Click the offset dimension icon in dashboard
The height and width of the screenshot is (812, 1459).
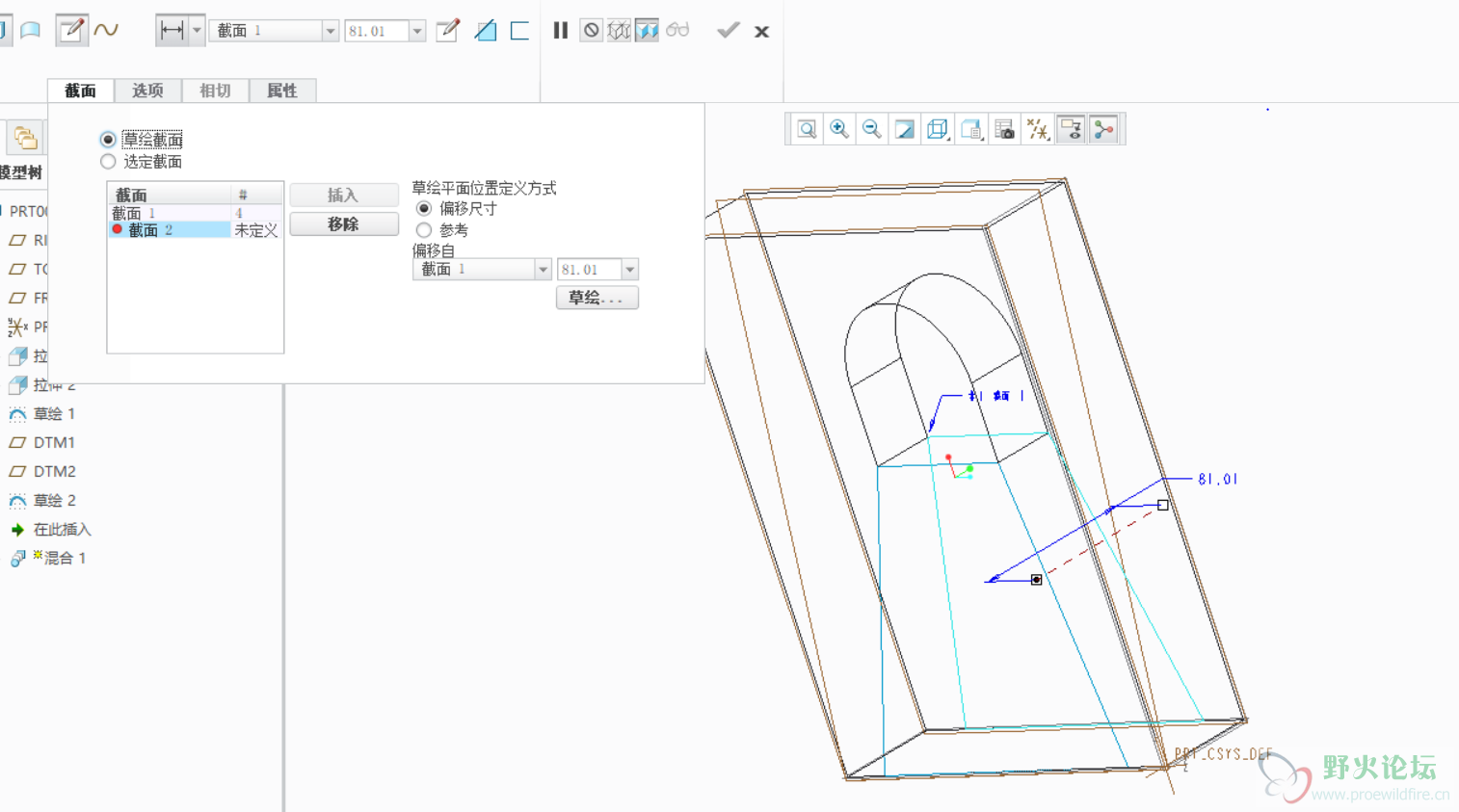pyautogui.click(x=172, y=31)
